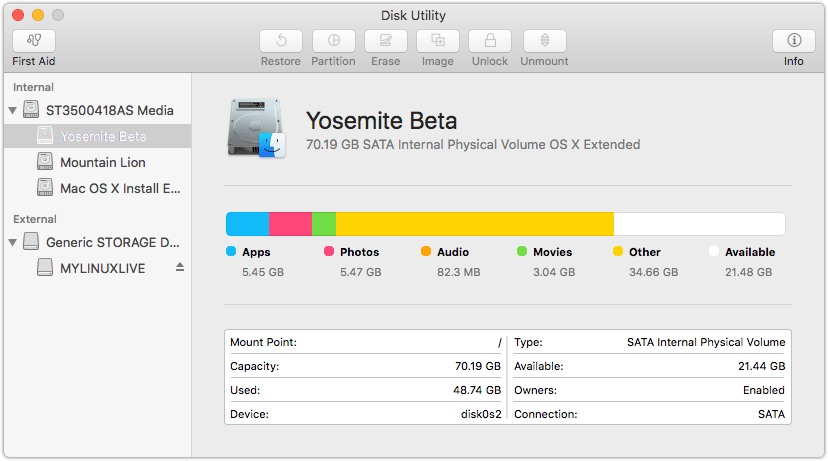The image size is (828, 461).
Task: Click the Image toolbar icon
Action: coord(437,41)
